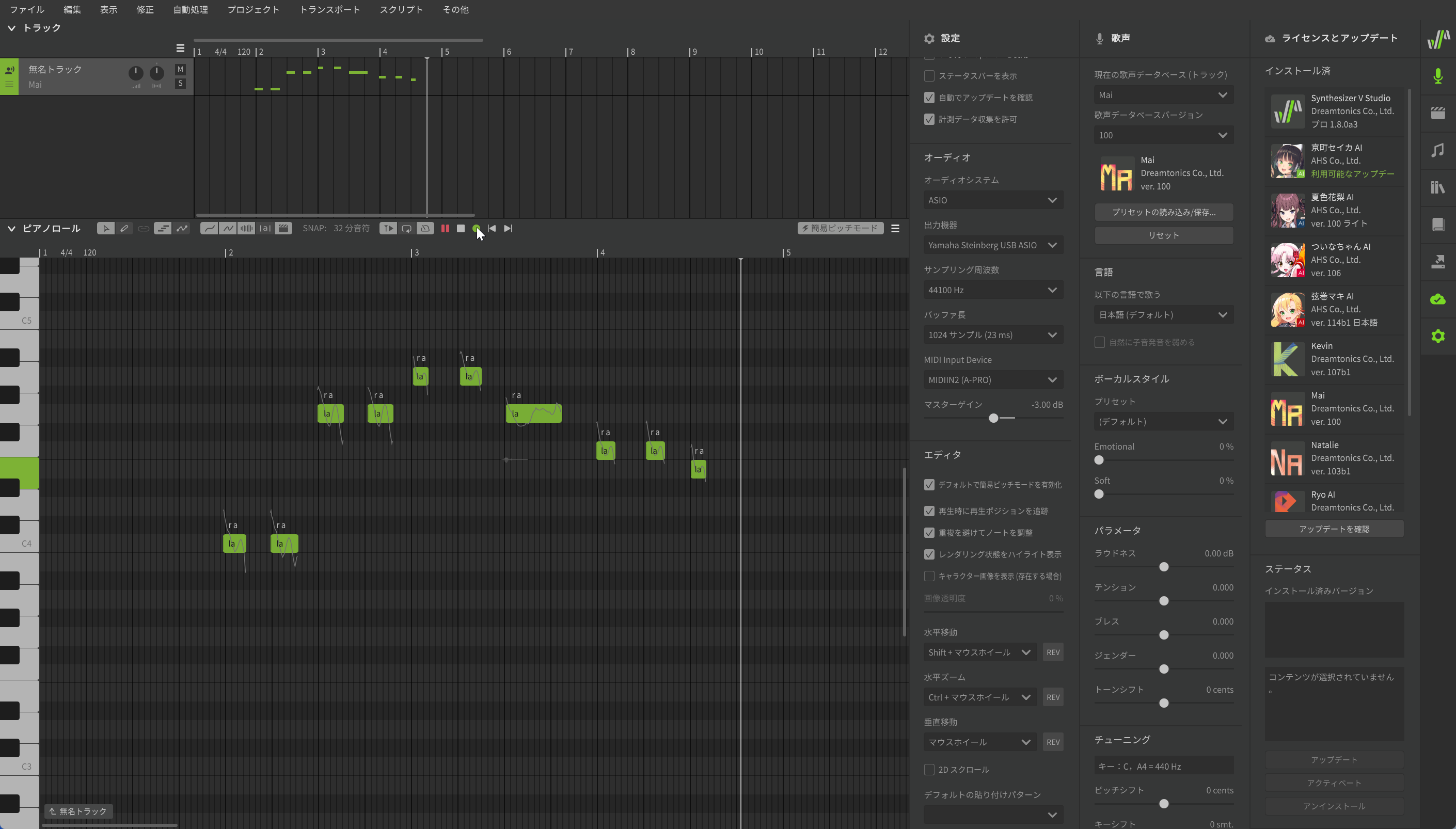Open the Yamaha Steinberg USB ASIO output dropdown
The image size is (1456, 829).
pyautogui.click(x=993, y=245)
